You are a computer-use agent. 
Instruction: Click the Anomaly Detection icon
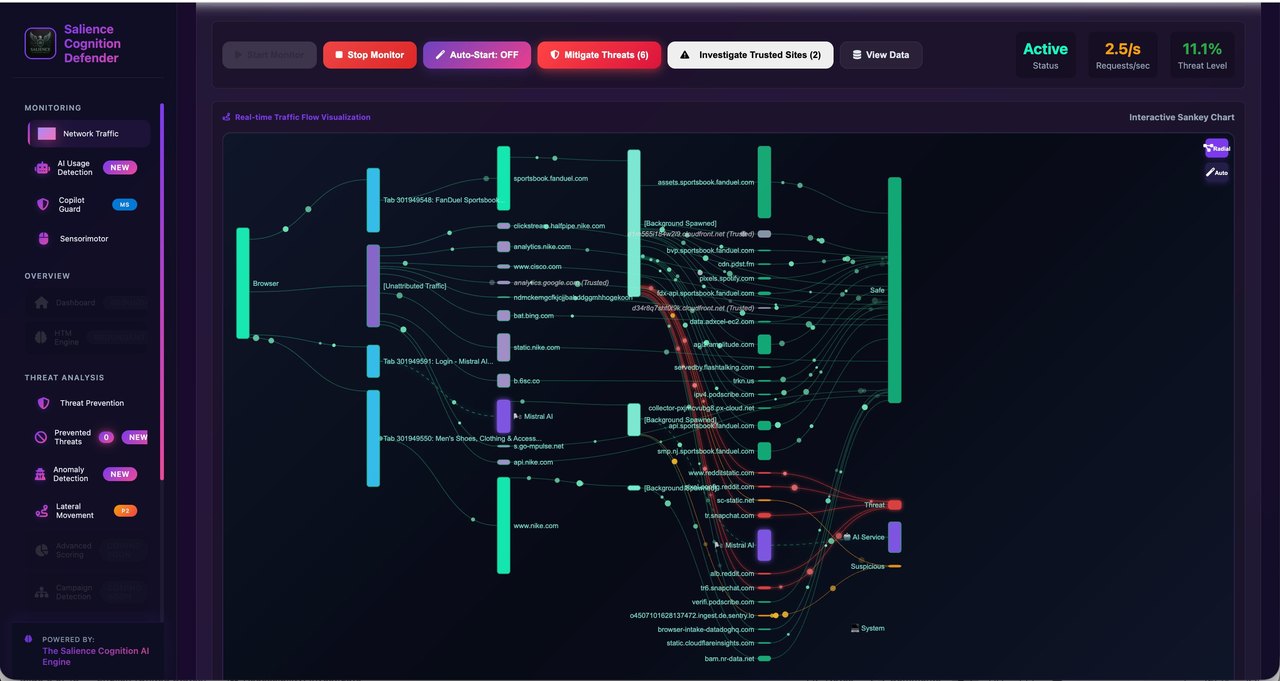(41, 474)
